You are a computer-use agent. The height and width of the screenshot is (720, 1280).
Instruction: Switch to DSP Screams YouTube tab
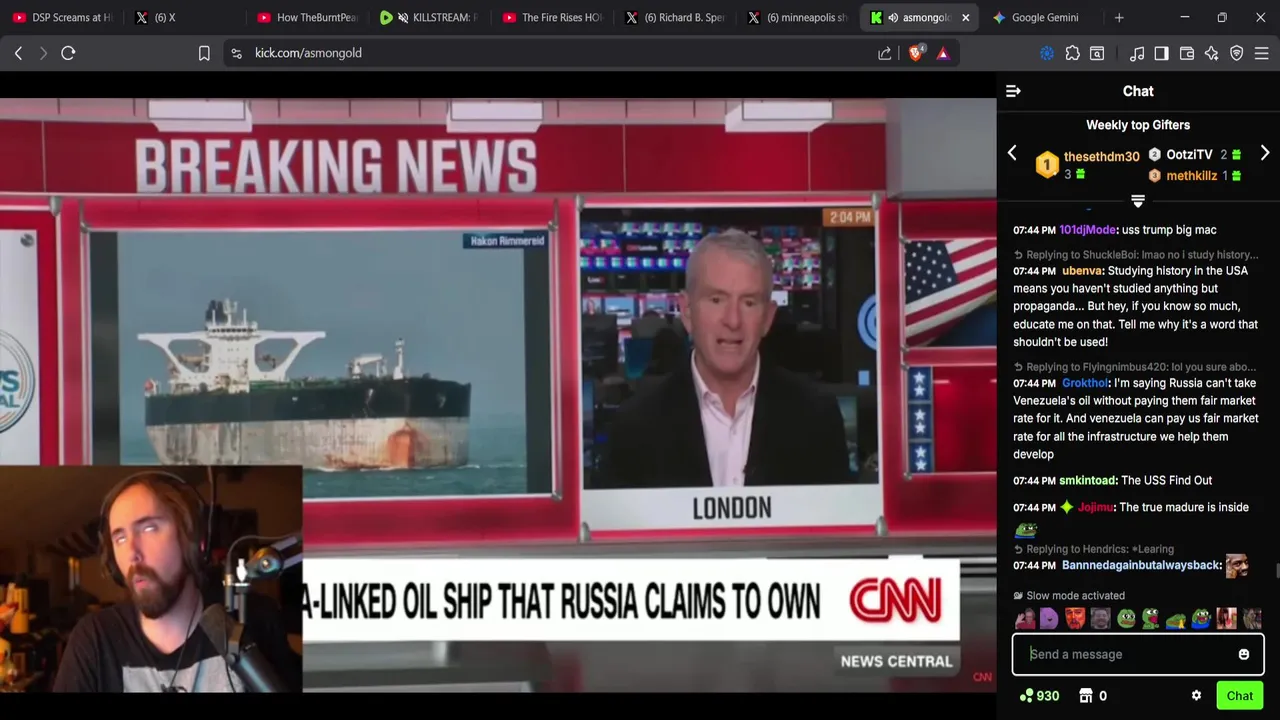pos(62,17)
